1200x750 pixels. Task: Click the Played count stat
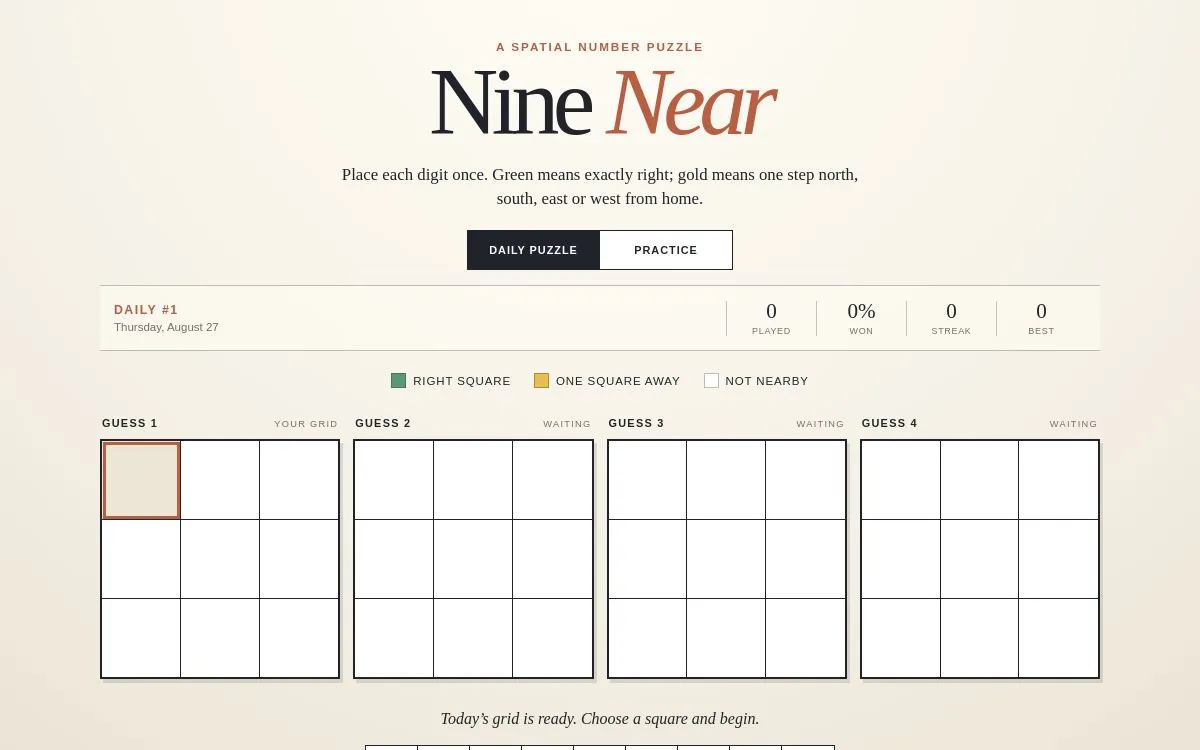pos(771,318)
